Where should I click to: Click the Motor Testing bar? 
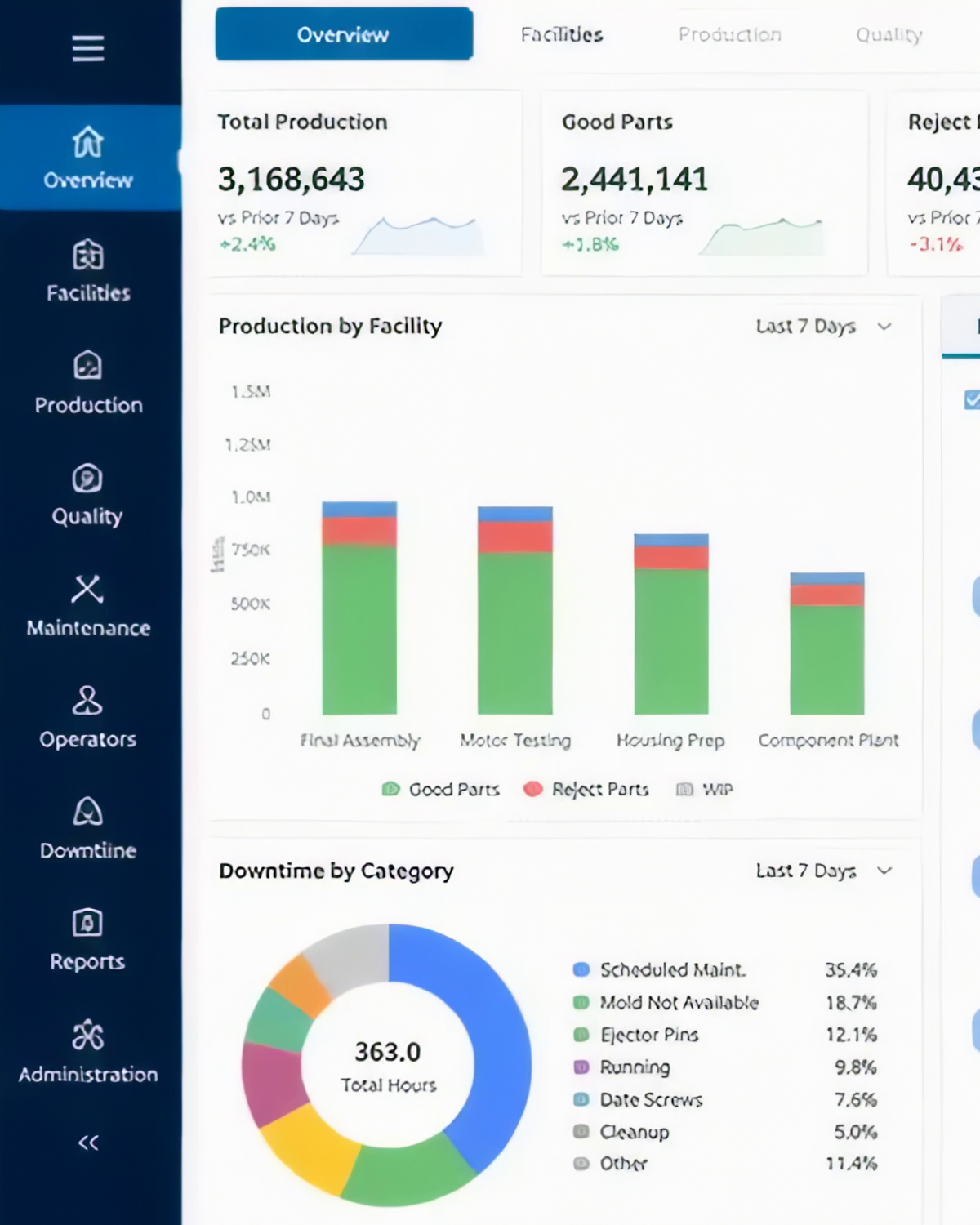tap(515, 610)
